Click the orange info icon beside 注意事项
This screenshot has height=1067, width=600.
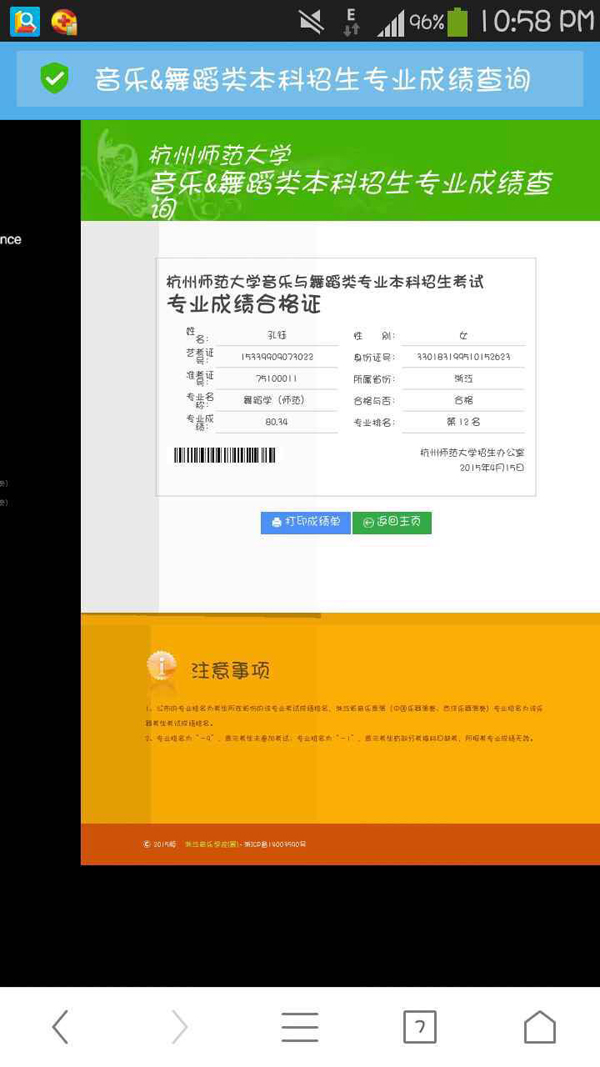[x=162, y=667]
